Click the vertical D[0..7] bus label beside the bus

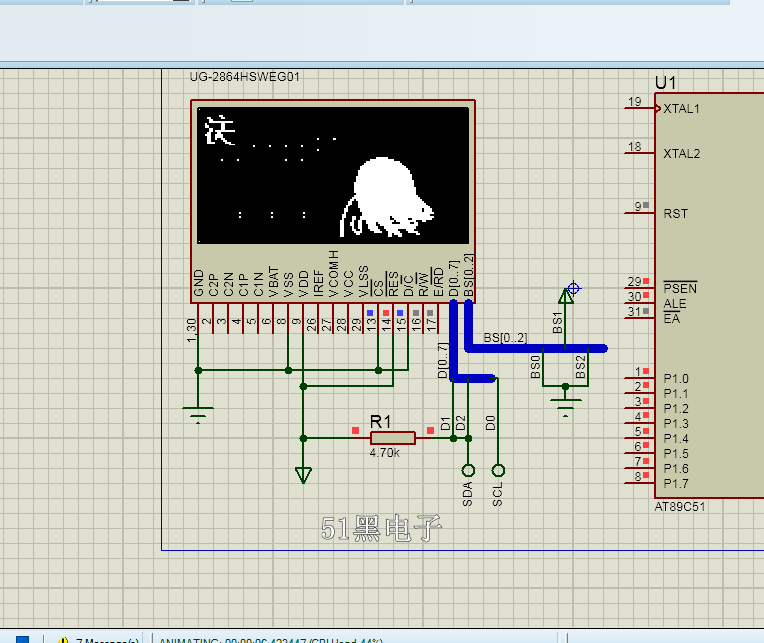(442, 360)
